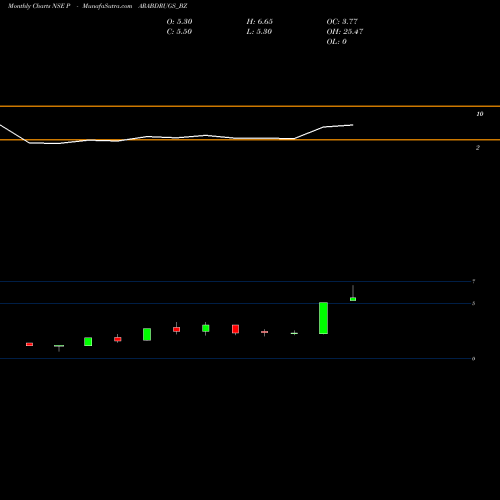The image size is (500, 500).
Task: Click the white indicator line's right end point
Action: click(353, 125)
